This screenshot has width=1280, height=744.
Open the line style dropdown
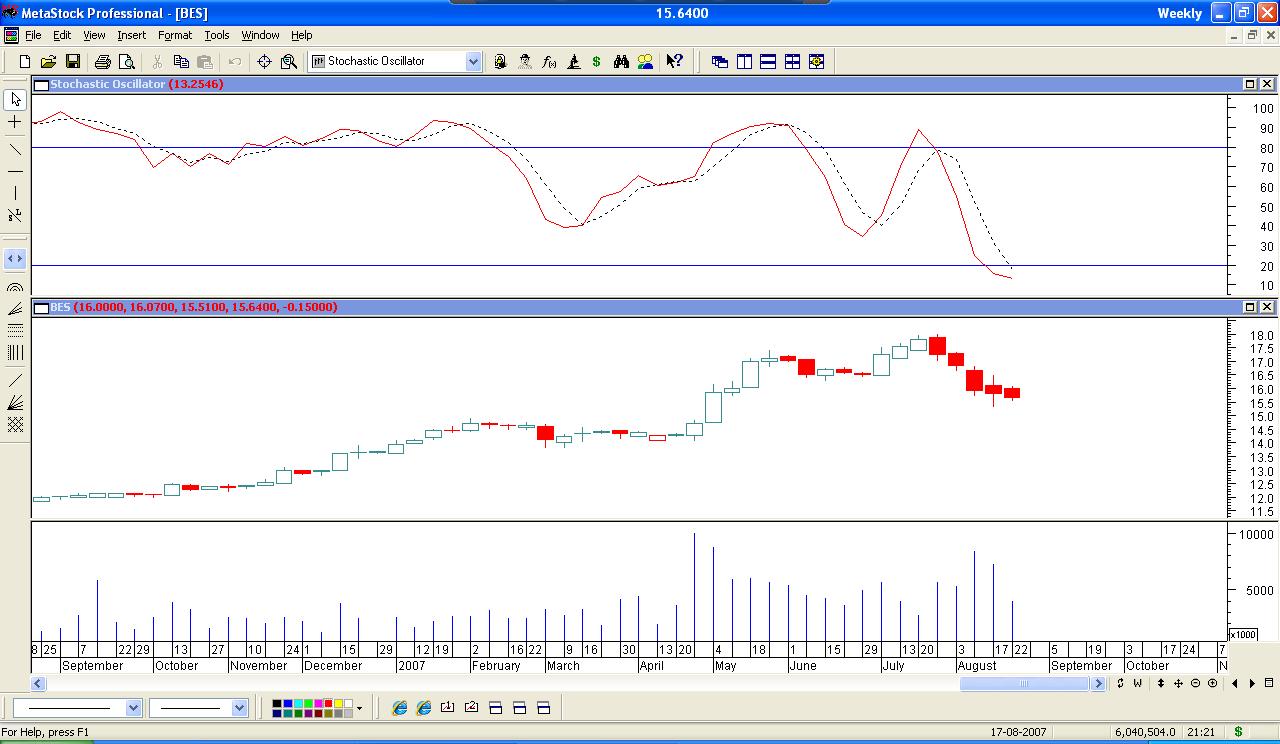133,708
